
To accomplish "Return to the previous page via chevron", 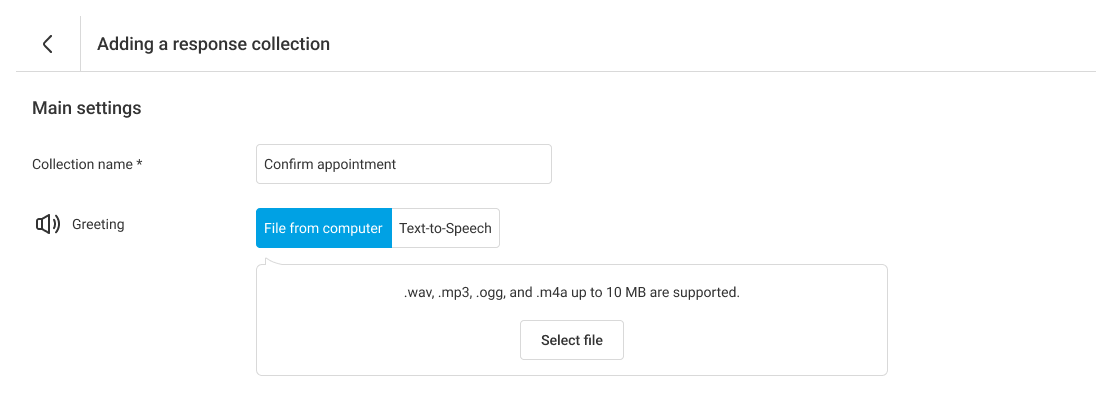I will [x=48, y=44].
